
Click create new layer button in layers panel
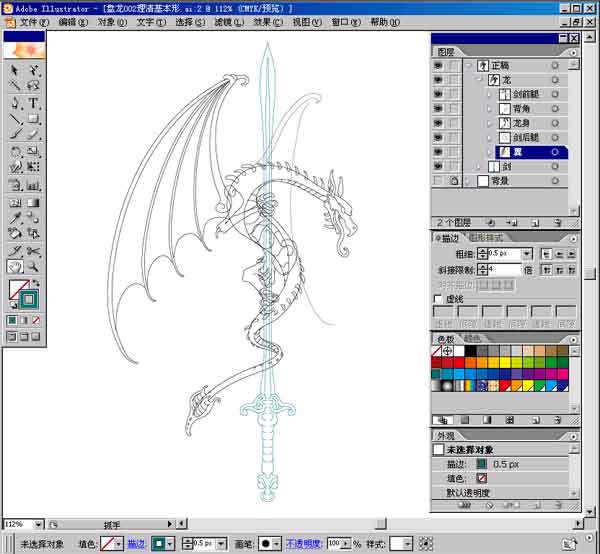point(535,223)
